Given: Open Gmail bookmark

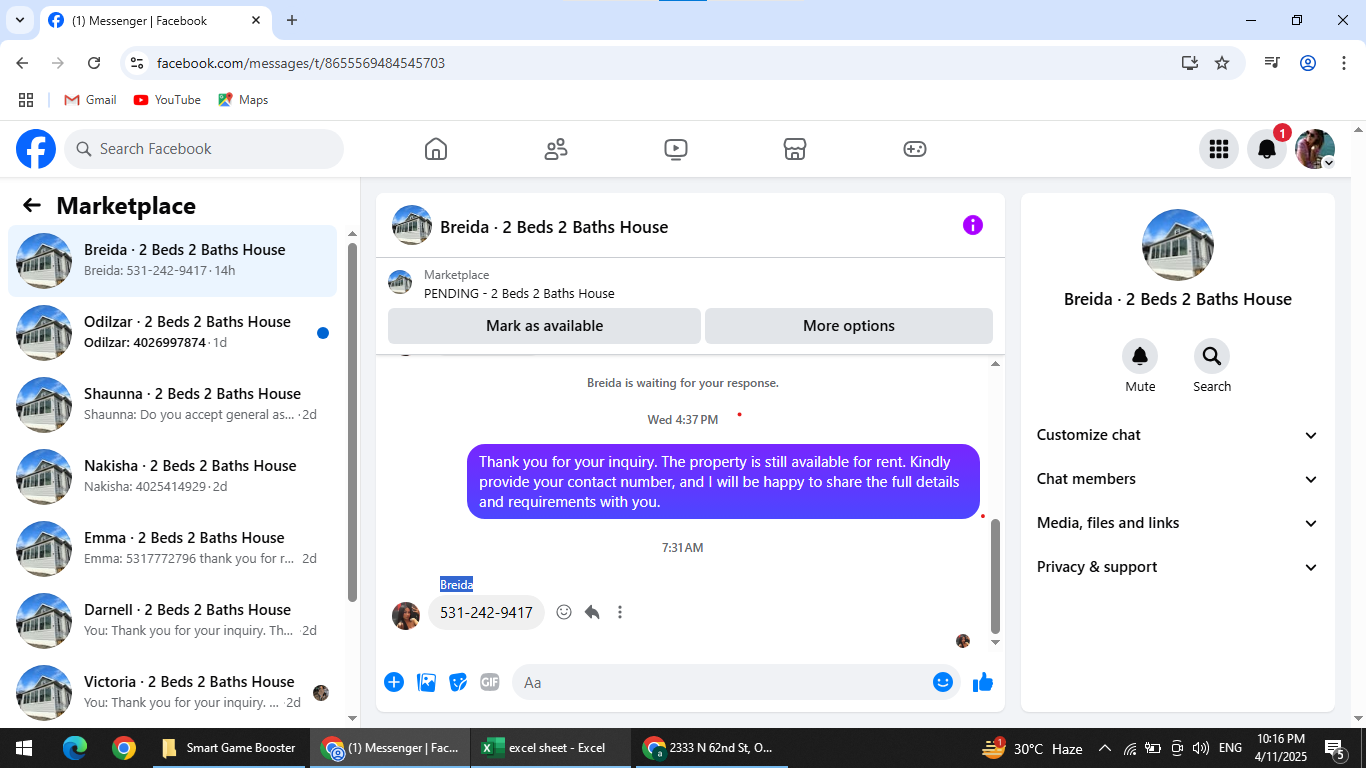Looking at the screenshot, I should click(x=90, y=100).
